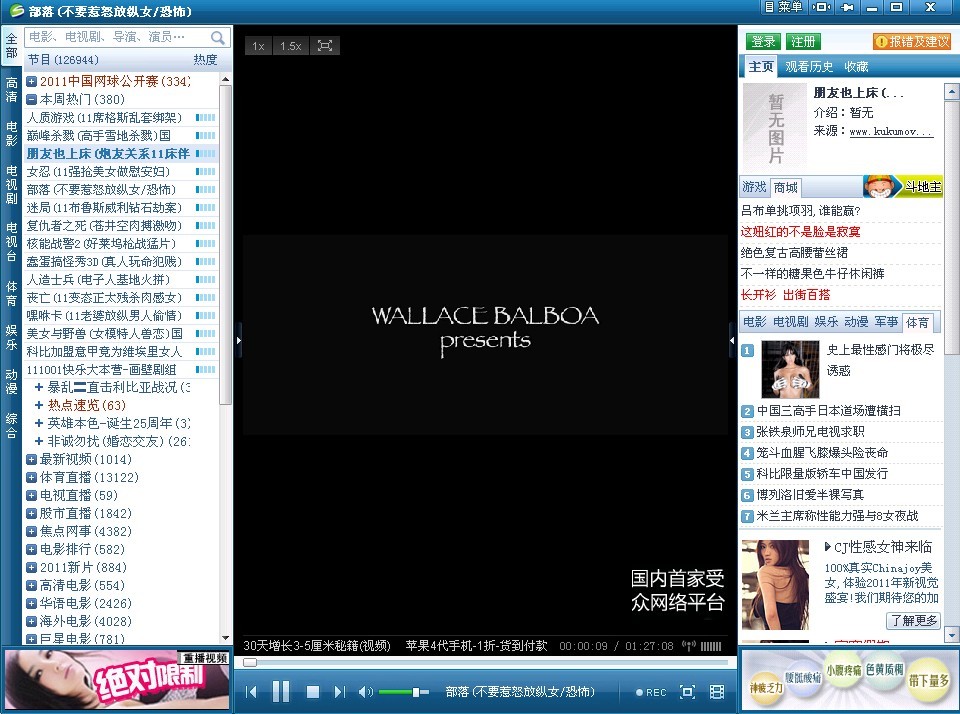This screenshot has width=960, height=714.
Task: Switch to mini-mode via title bar icon
Action: pyautogui.click(x=821, y=8)
